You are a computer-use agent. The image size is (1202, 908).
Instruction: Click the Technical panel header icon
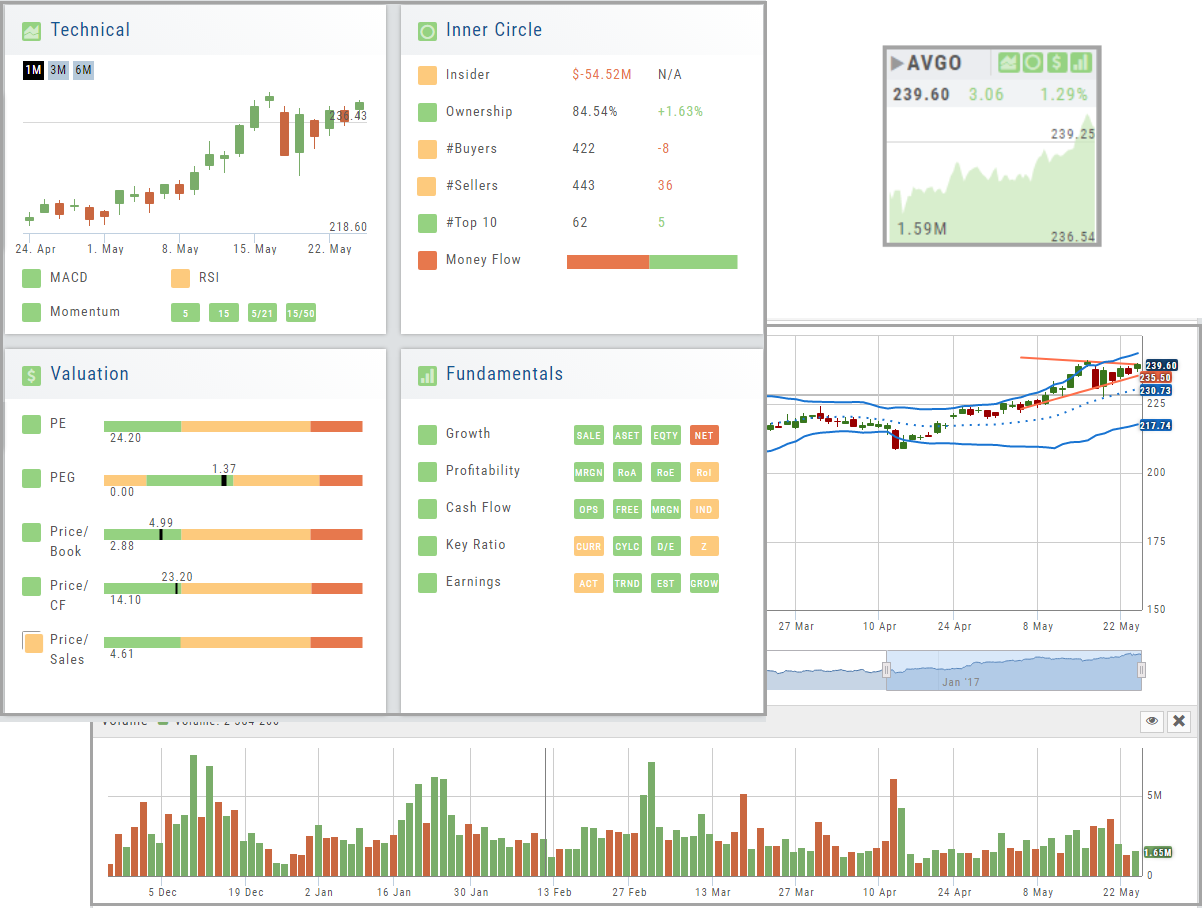coord(31,31)
